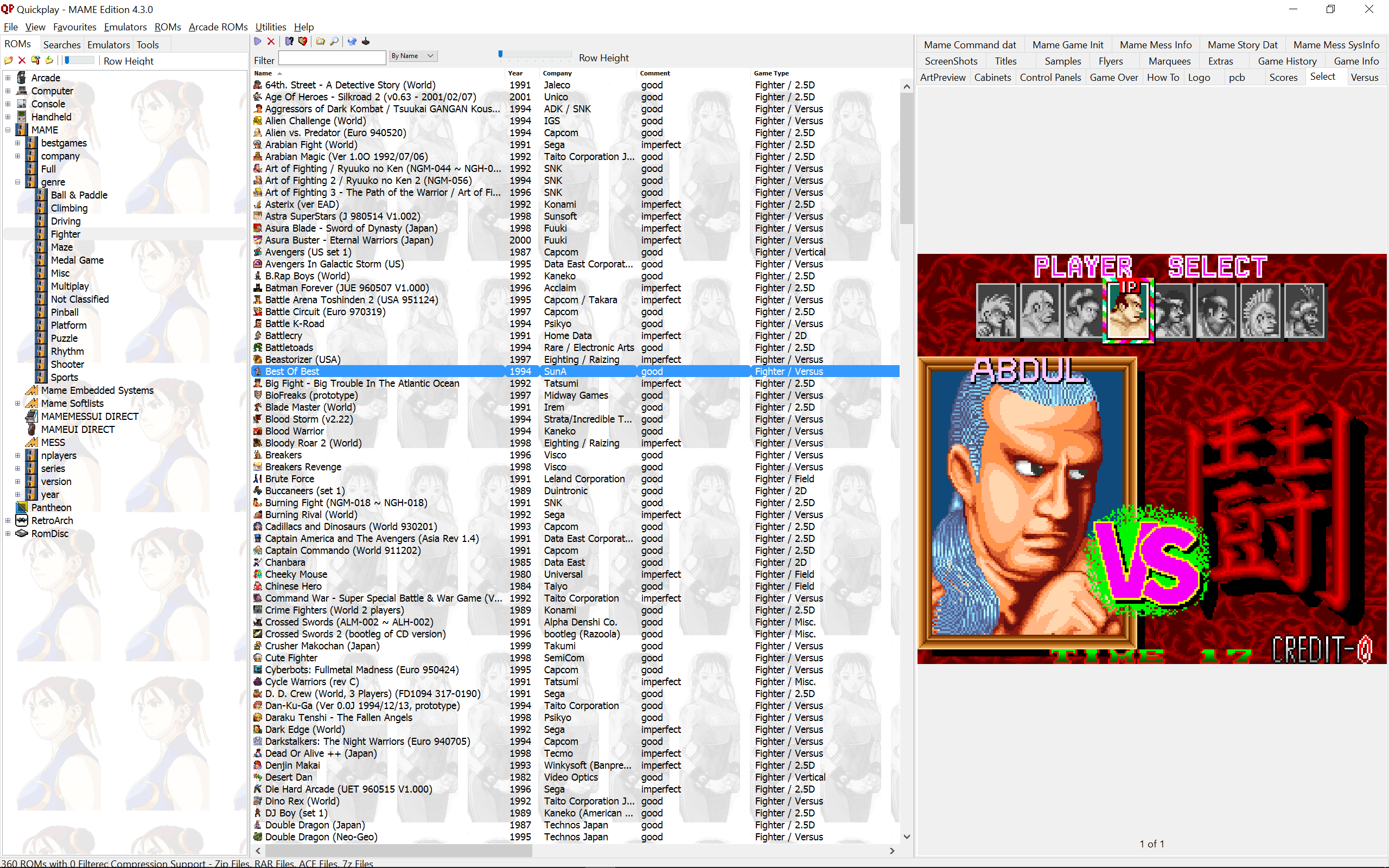The width and height of the screenshot is (1389, 868).
Task: Click the magnifying glass search icon
Action: coord(335,41)
